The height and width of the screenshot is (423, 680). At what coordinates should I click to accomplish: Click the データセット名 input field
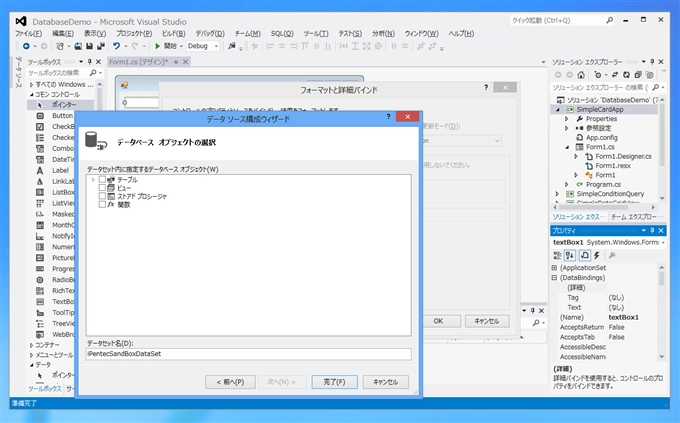pos(248,354)
